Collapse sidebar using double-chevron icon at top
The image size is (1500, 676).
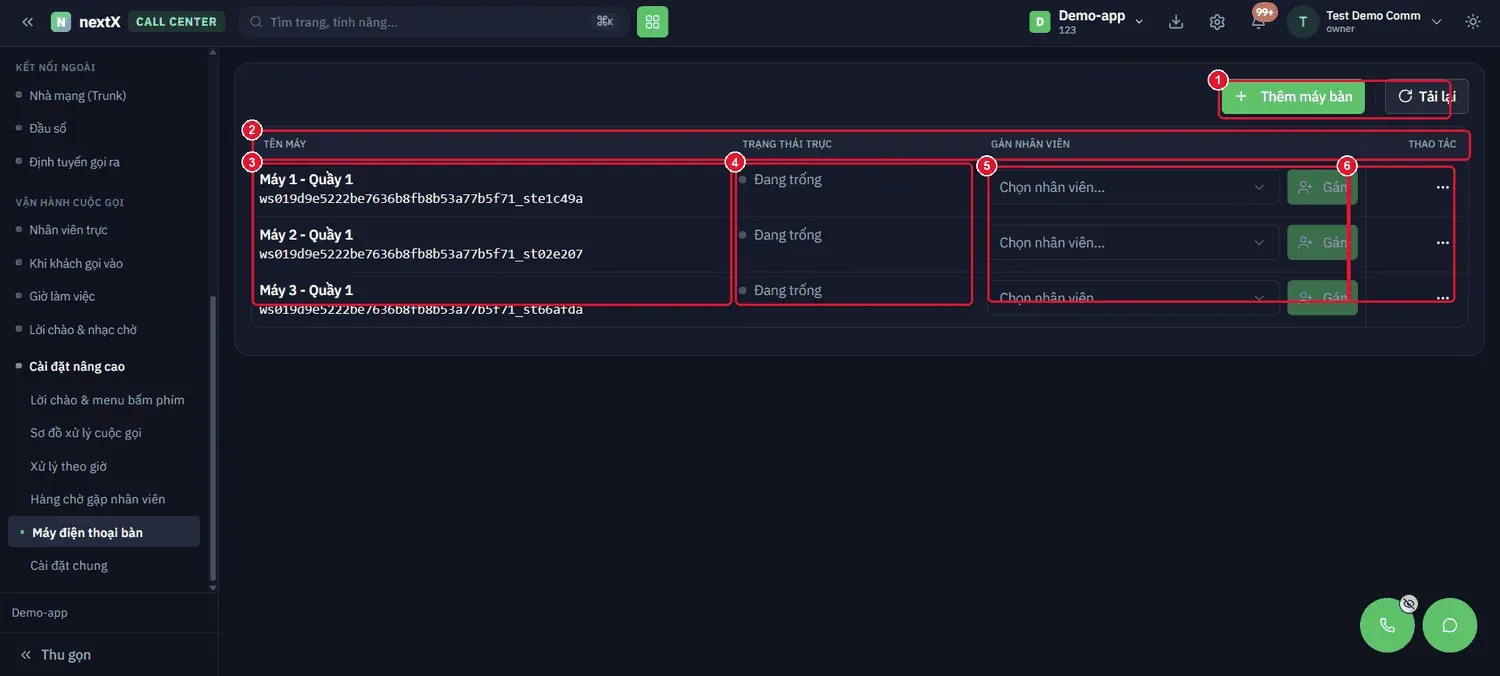click(x=27, y=21)
